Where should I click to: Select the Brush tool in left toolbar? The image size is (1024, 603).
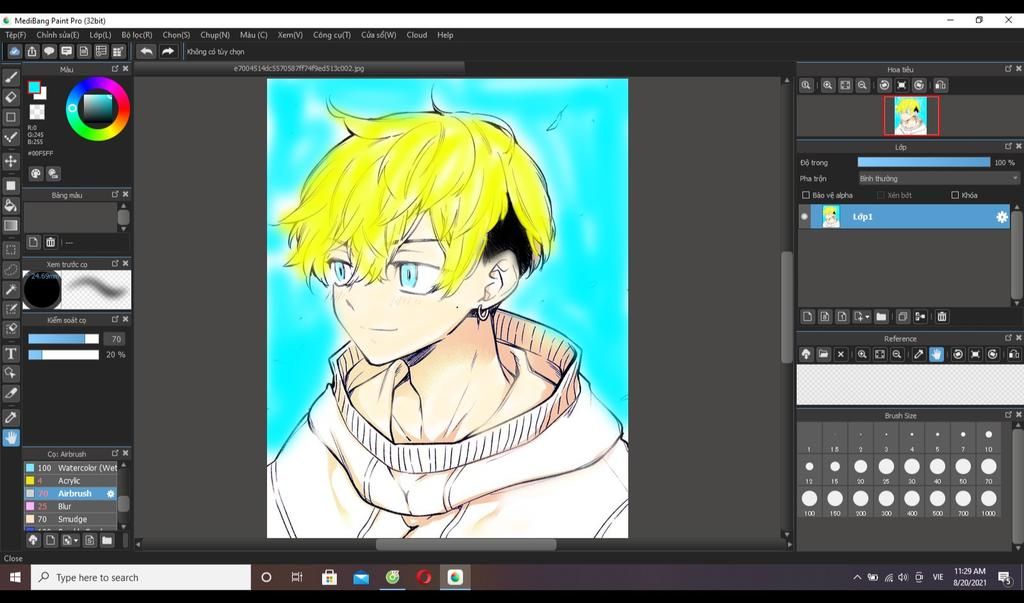click(x=11, y=78)
